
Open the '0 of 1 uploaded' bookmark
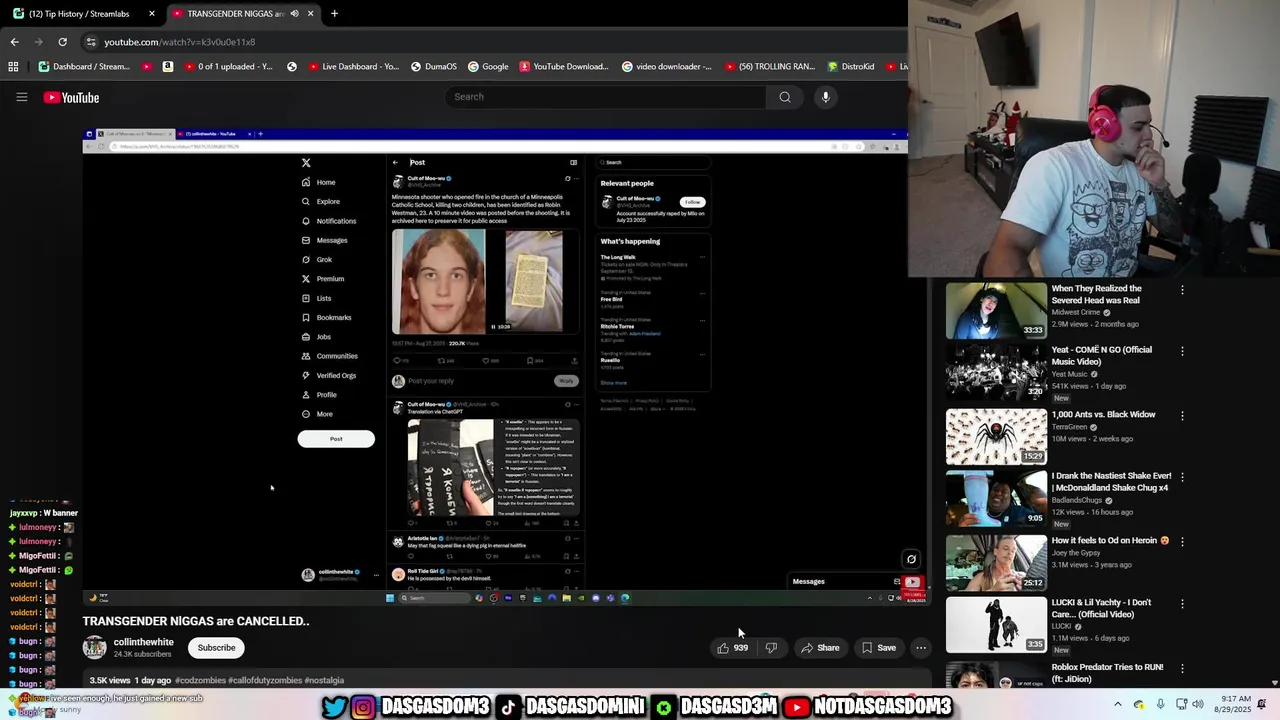click(229, 67)
